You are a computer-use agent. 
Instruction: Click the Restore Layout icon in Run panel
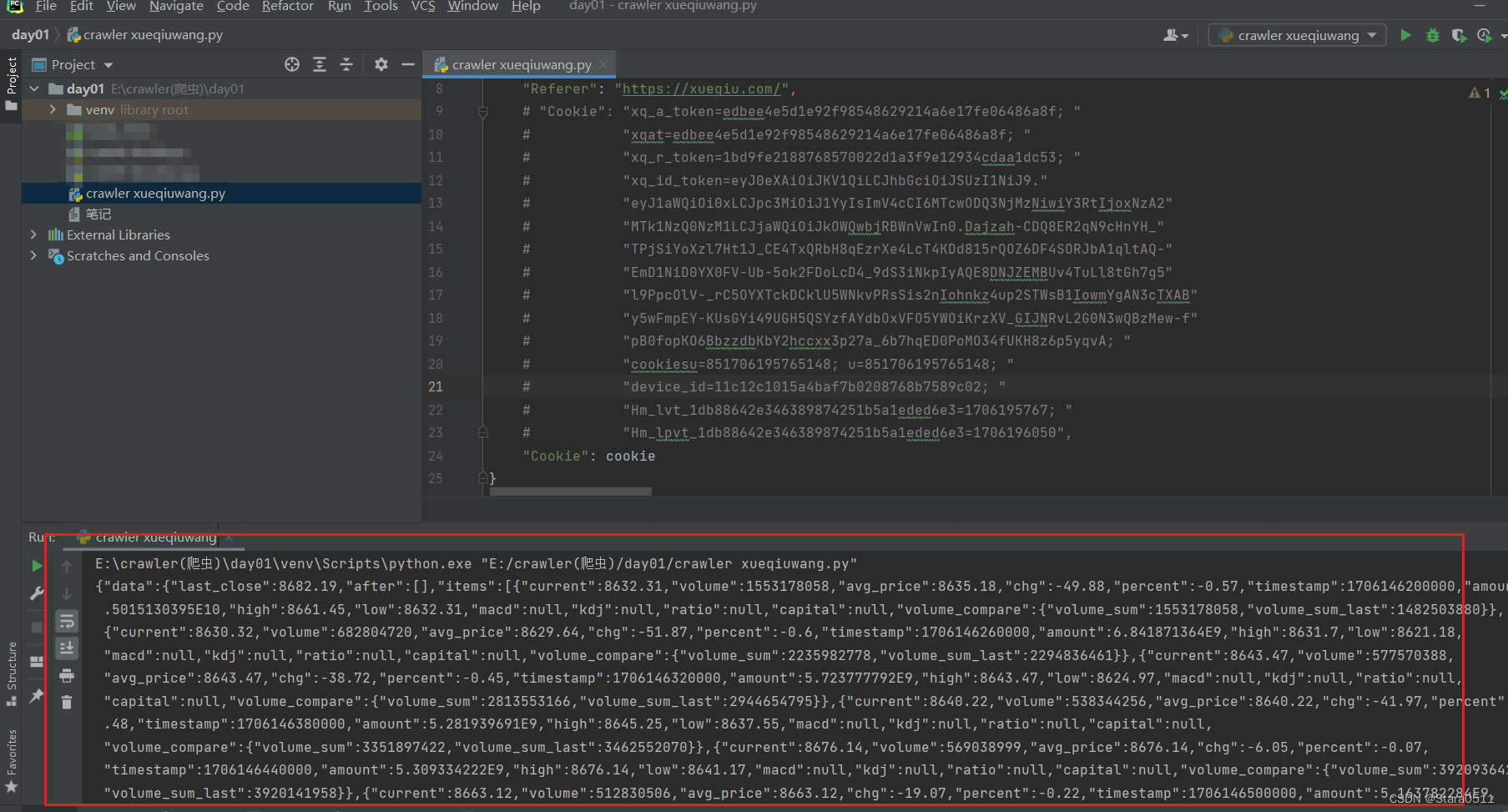(x=37, y=661)
